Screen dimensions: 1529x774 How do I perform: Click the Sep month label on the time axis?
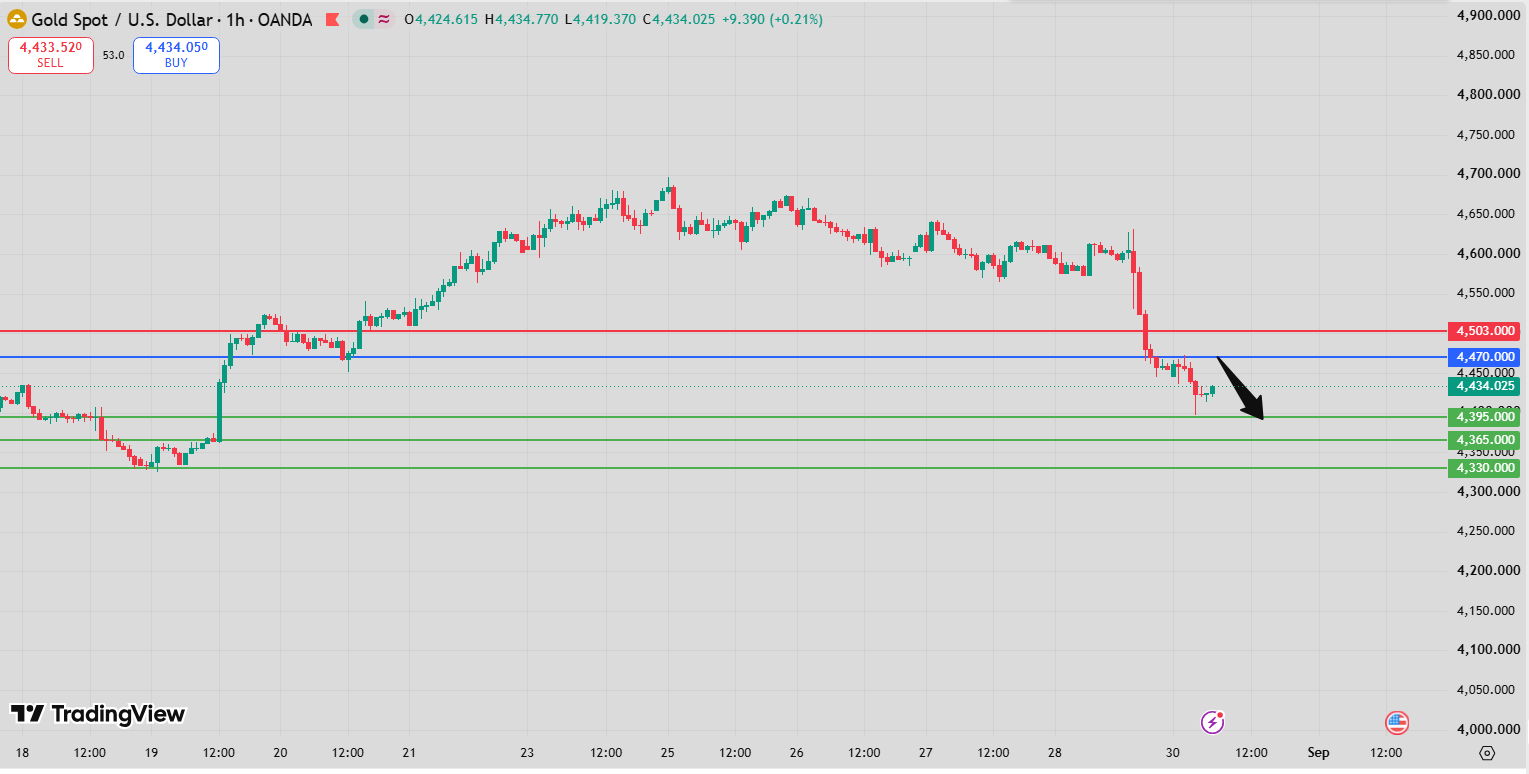click(1318, 753)
